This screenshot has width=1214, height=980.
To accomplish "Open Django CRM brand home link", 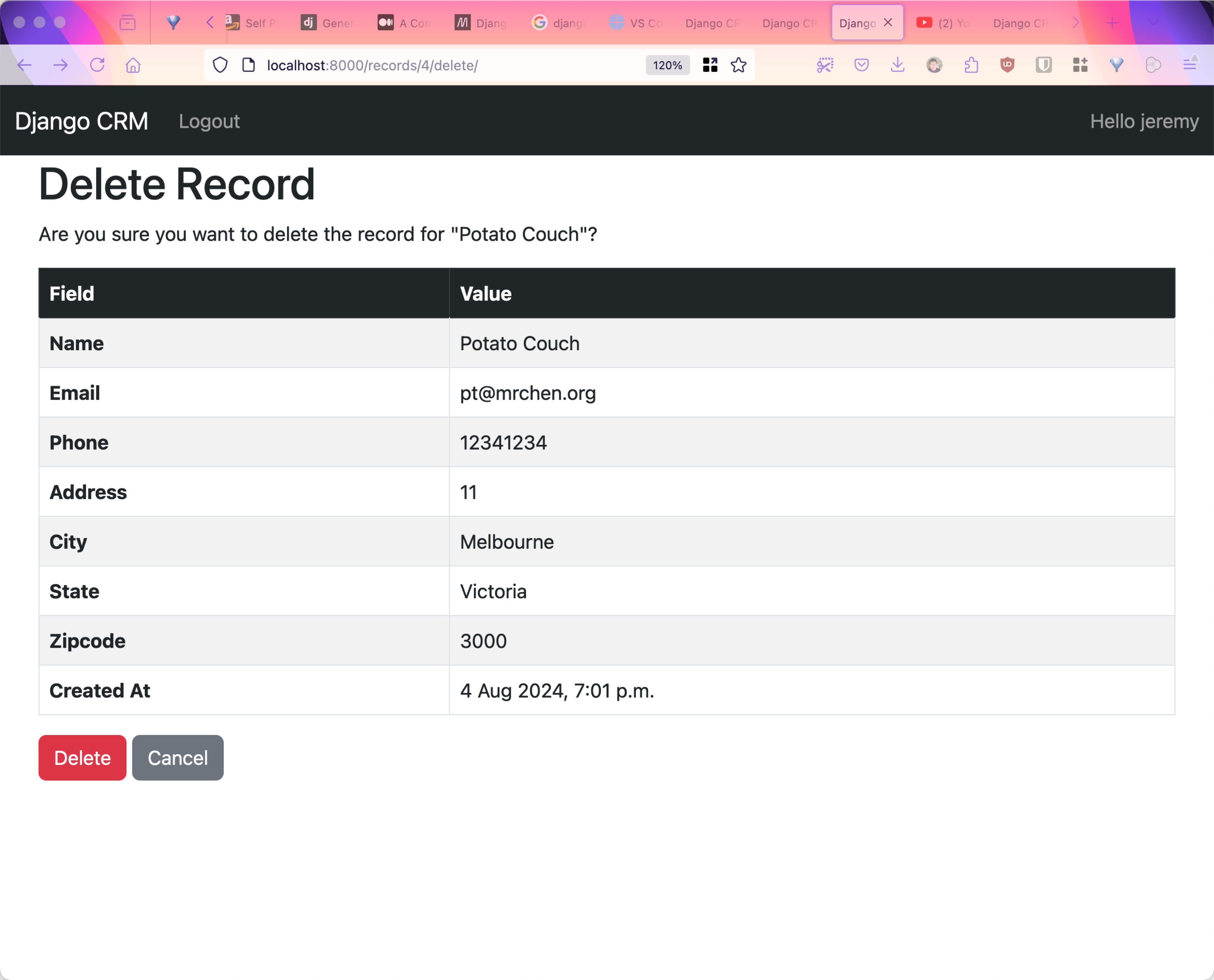I will [82, 121].
